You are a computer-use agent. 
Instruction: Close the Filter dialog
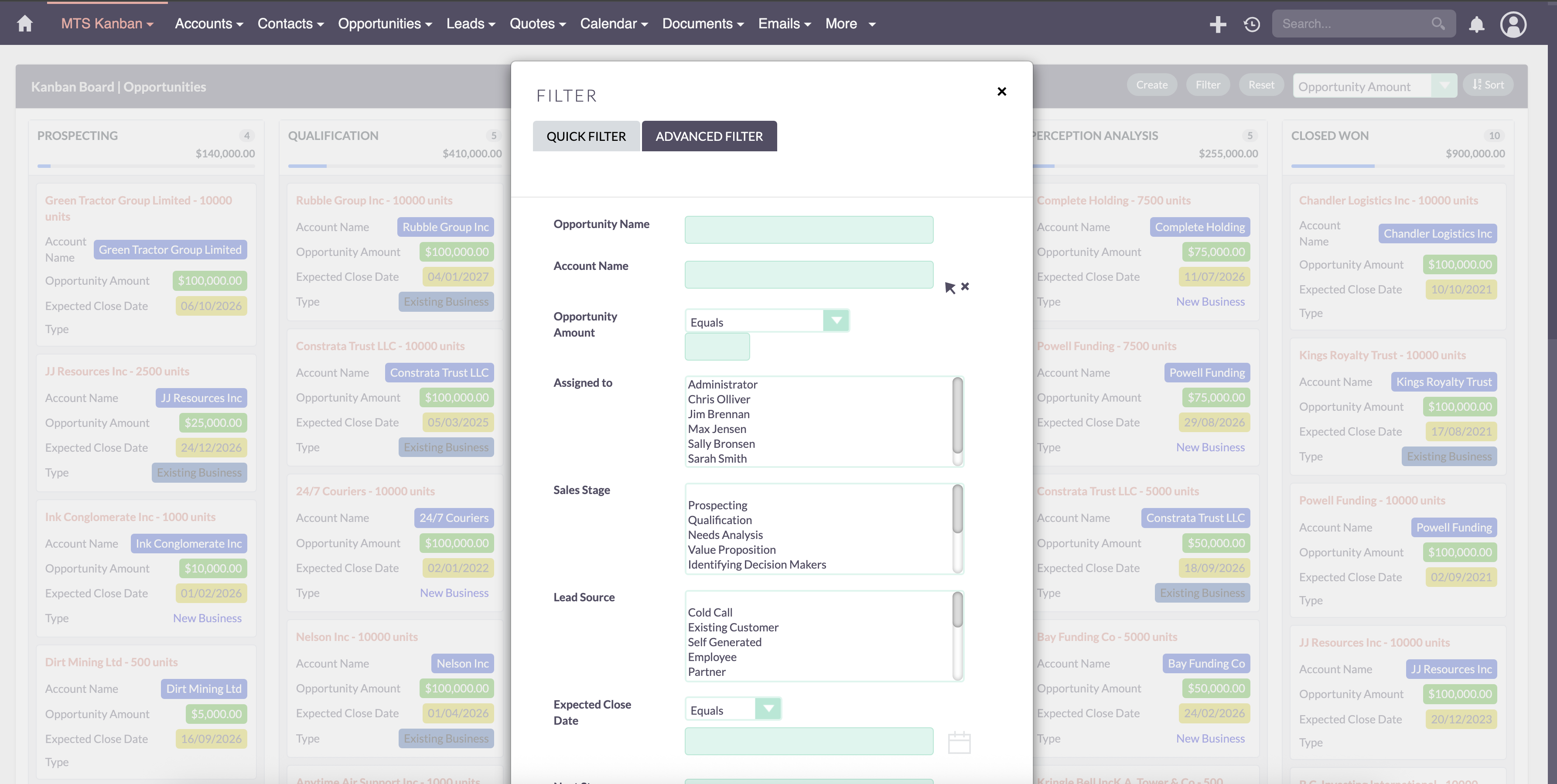(1001, 91)
